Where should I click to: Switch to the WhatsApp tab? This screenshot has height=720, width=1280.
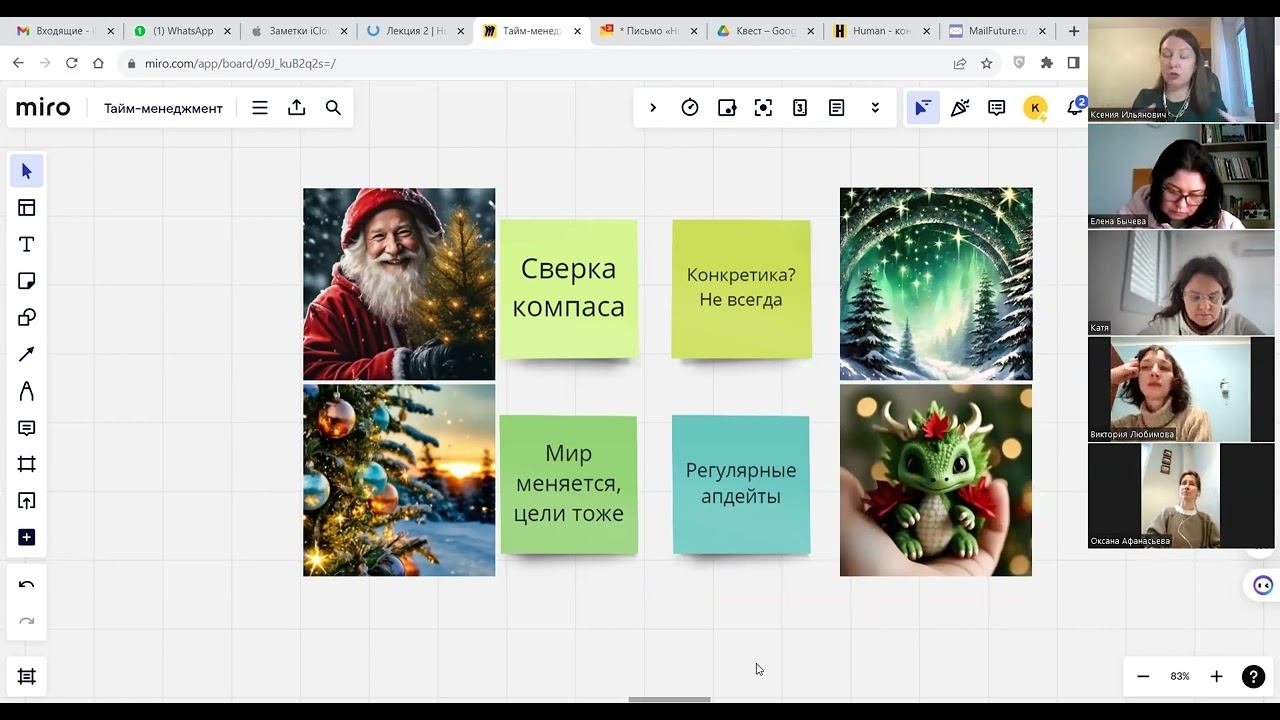pyautogui.click(x=181, y=31)
